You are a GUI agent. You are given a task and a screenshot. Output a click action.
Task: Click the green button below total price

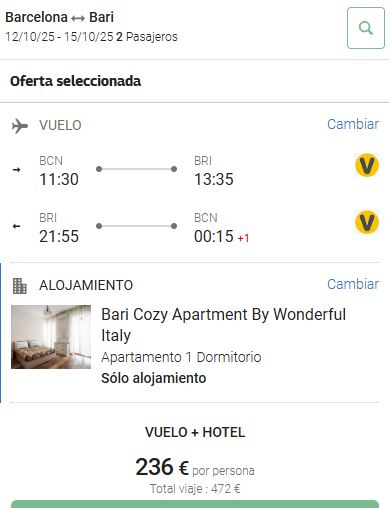pos(195,504)
